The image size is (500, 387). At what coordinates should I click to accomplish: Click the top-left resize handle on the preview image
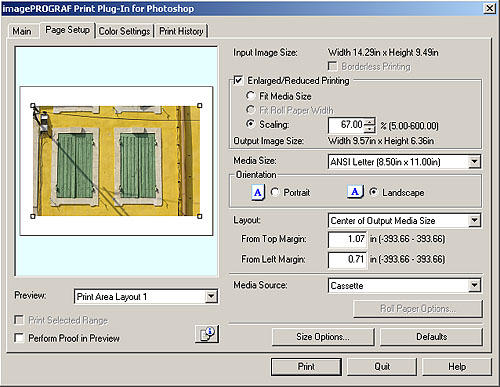coord(33,106)
